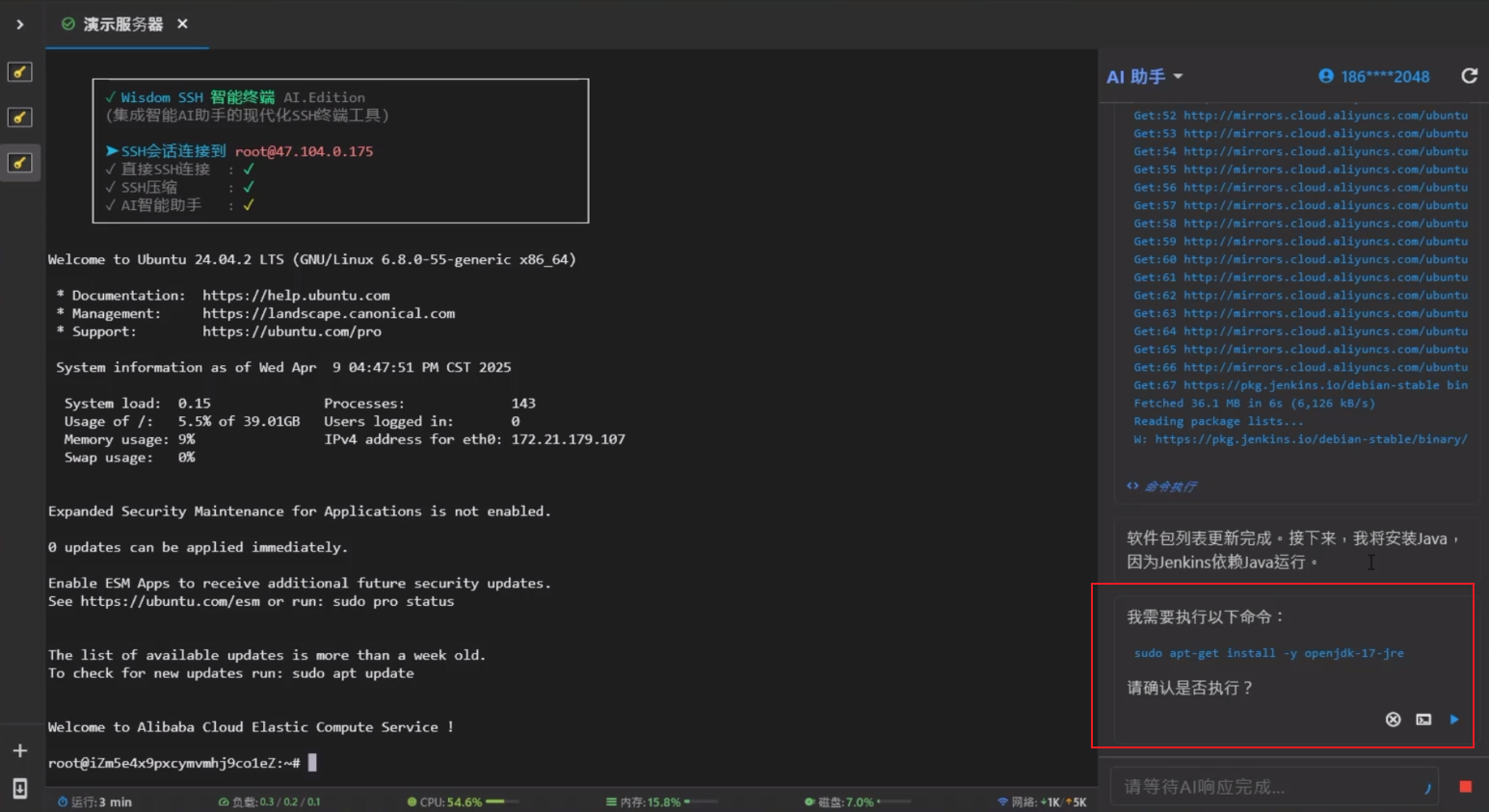Add a new session with plus icon

pyautogui.click(x=19, y=750)
